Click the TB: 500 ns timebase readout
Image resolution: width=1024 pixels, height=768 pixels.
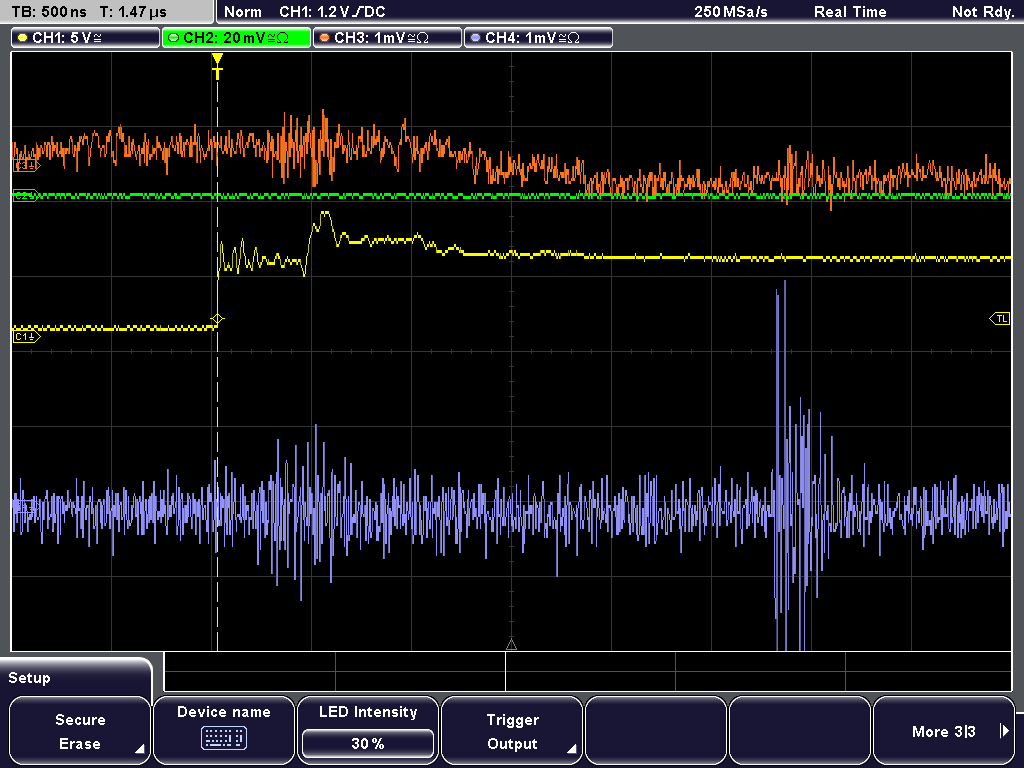tap(49, 12)
